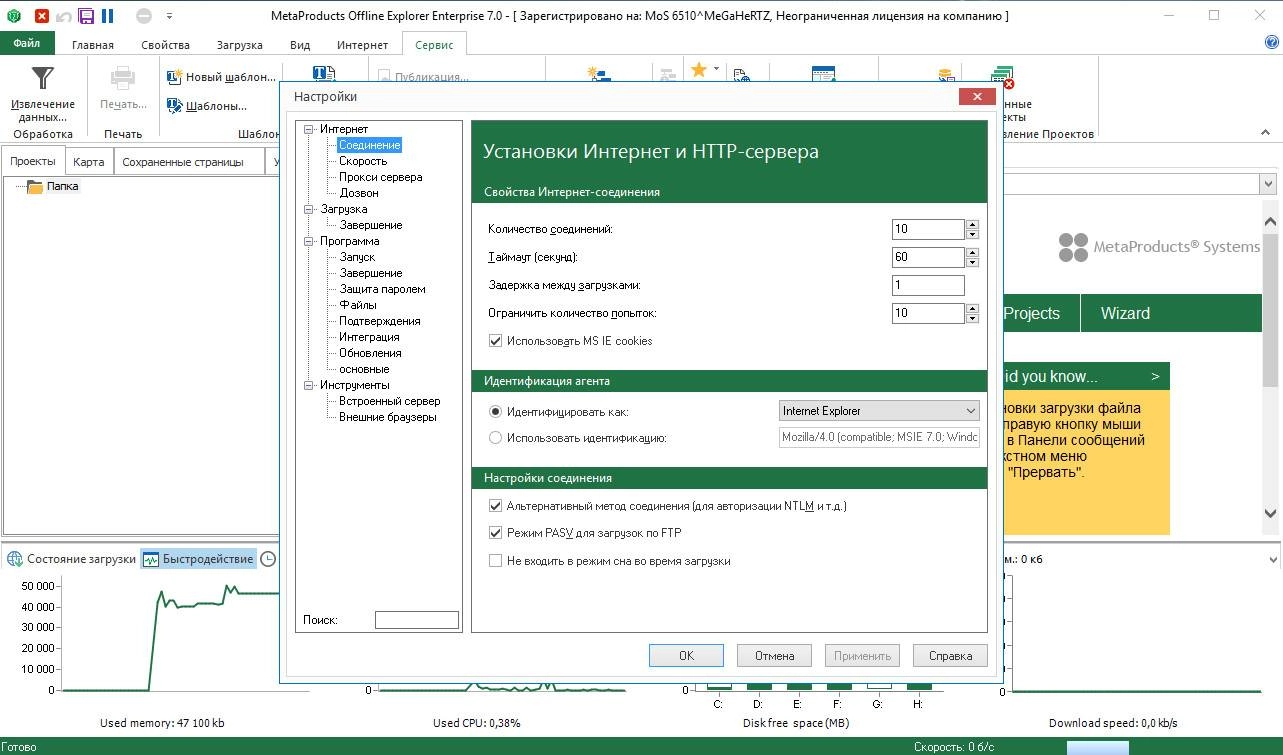Switch to the Вид ribbon tab
Image resolution: width=1283 pixels, height=755 pixels.
point(300,45)
